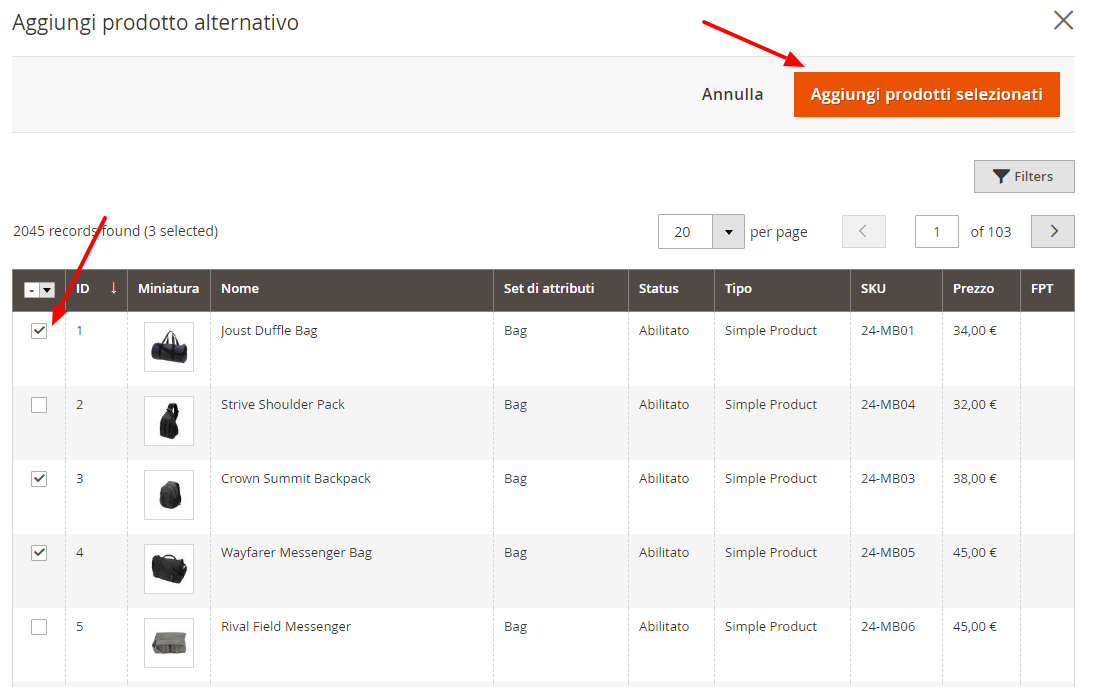Sort by Status column header
The image size is (1101, 687).
[671, 289]
